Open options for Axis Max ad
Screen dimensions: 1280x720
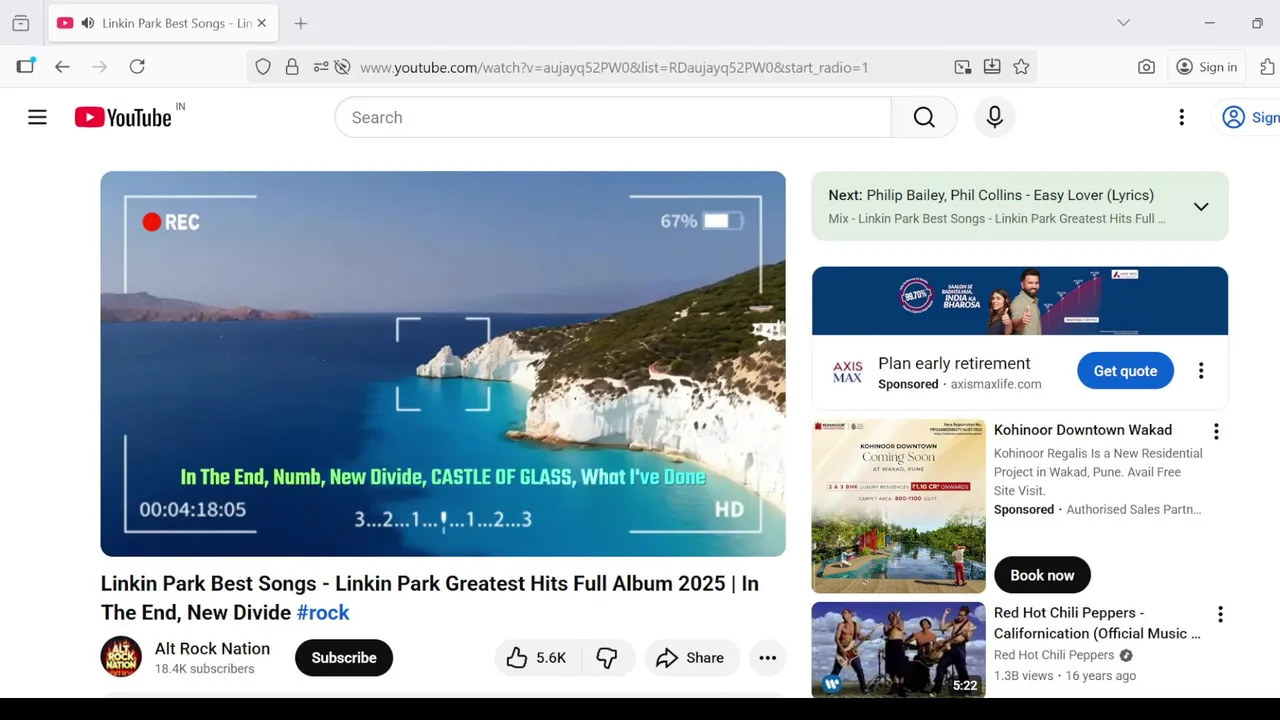point(1201,371)
